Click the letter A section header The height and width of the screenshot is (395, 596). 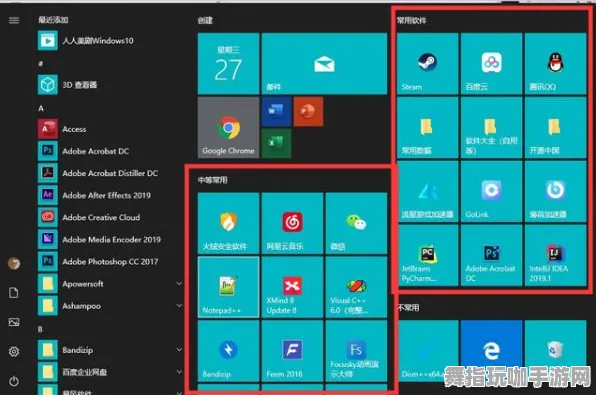pyautogui.click(x=41, y=108)
